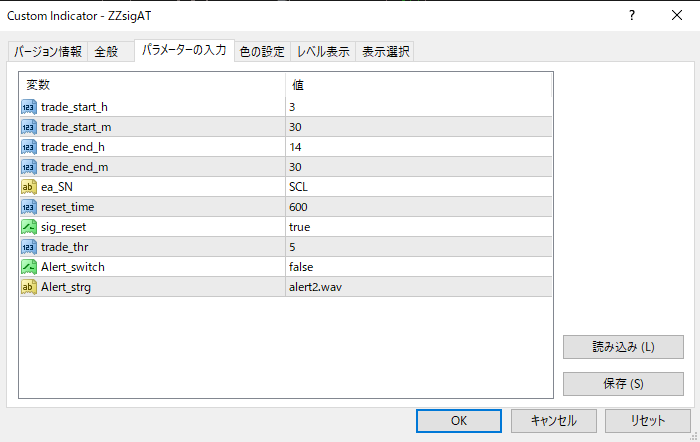Open the 色の設定 tab
The width and height of the screenshot is (700, 442).
(262, 52)
